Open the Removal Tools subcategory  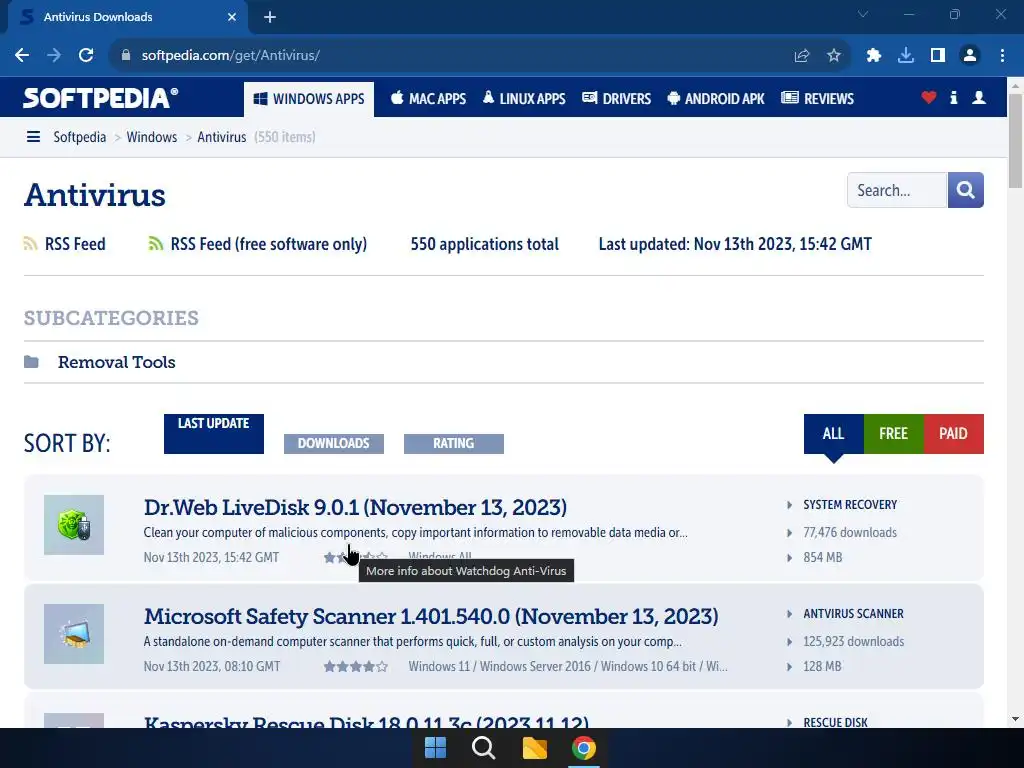click(x=116, y=362)
